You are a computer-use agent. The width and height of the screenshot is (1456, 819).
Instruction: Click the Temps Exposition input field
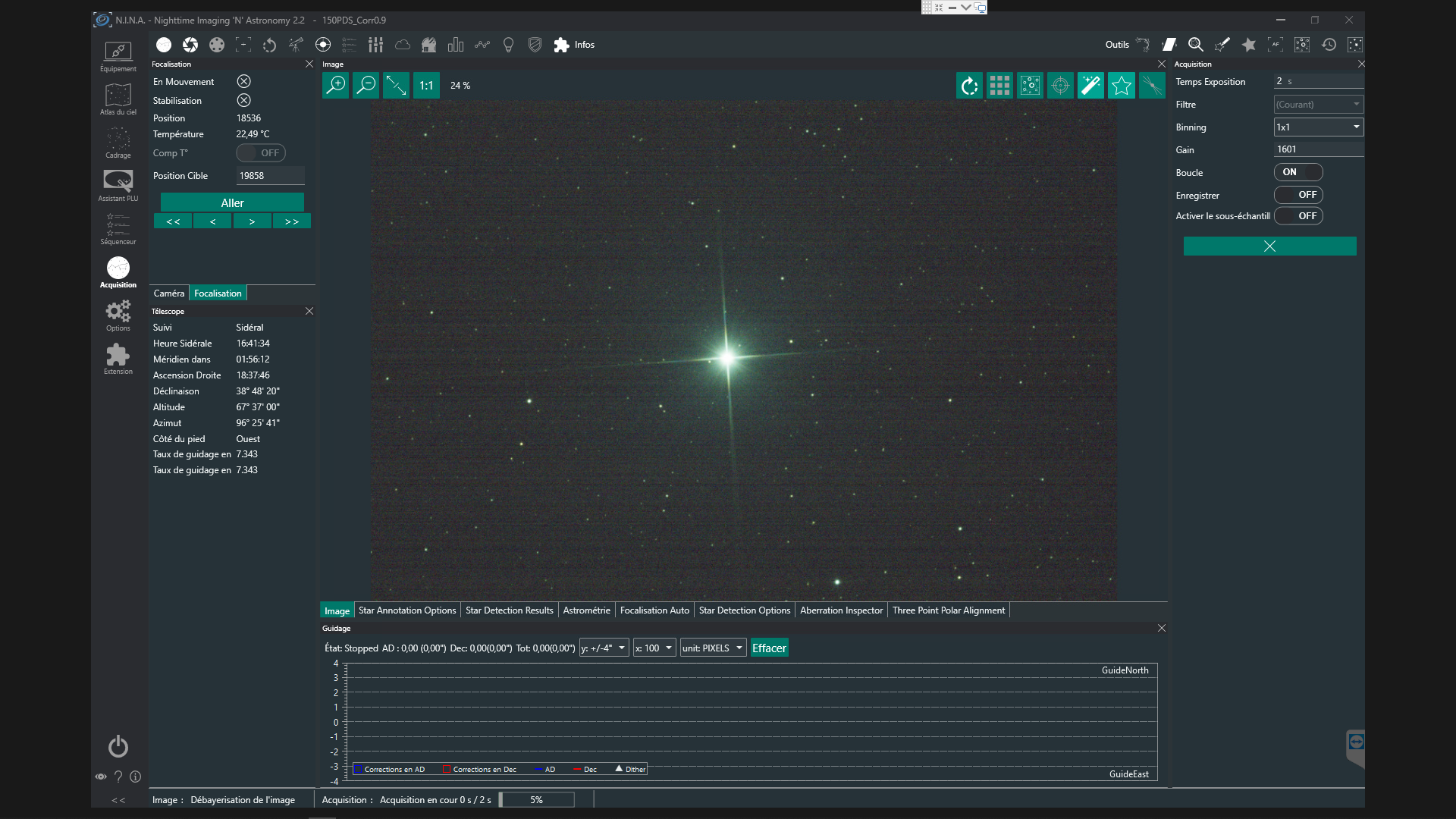pos(1319,81)
